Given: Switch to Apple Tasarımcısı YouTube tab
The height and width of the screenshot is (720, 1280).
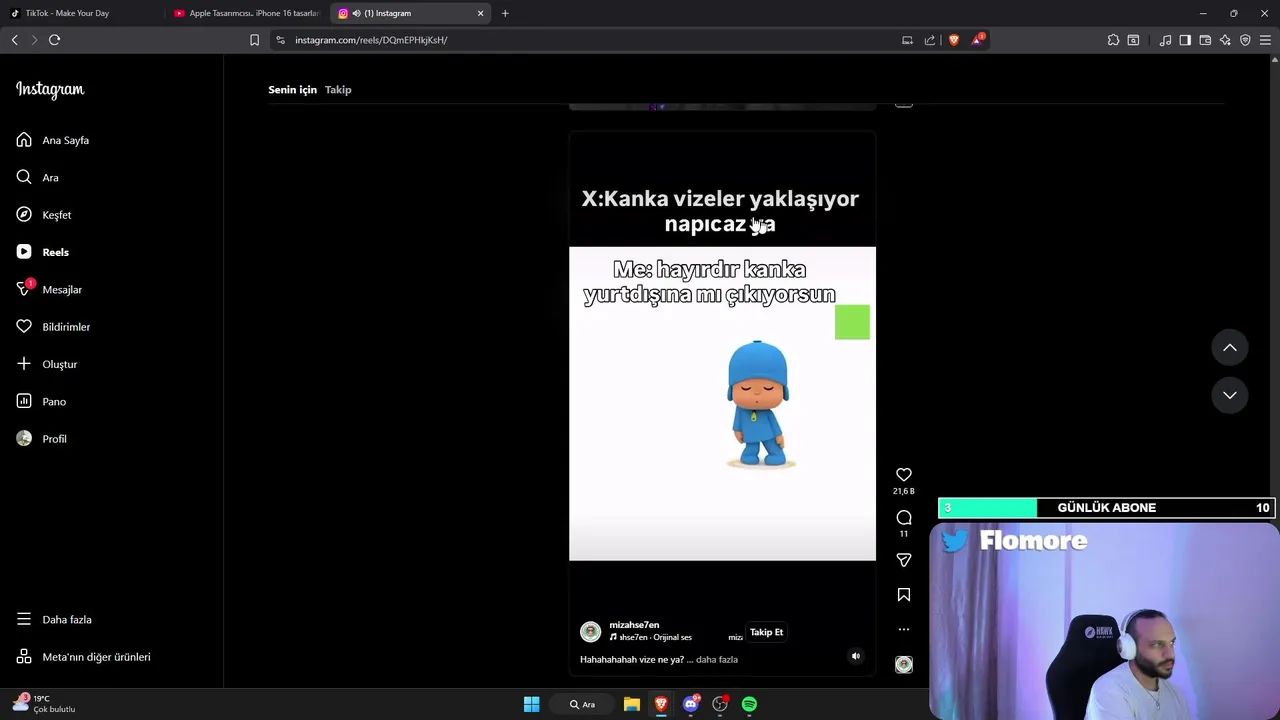Looking at the screenshot, I should point(246,13).
